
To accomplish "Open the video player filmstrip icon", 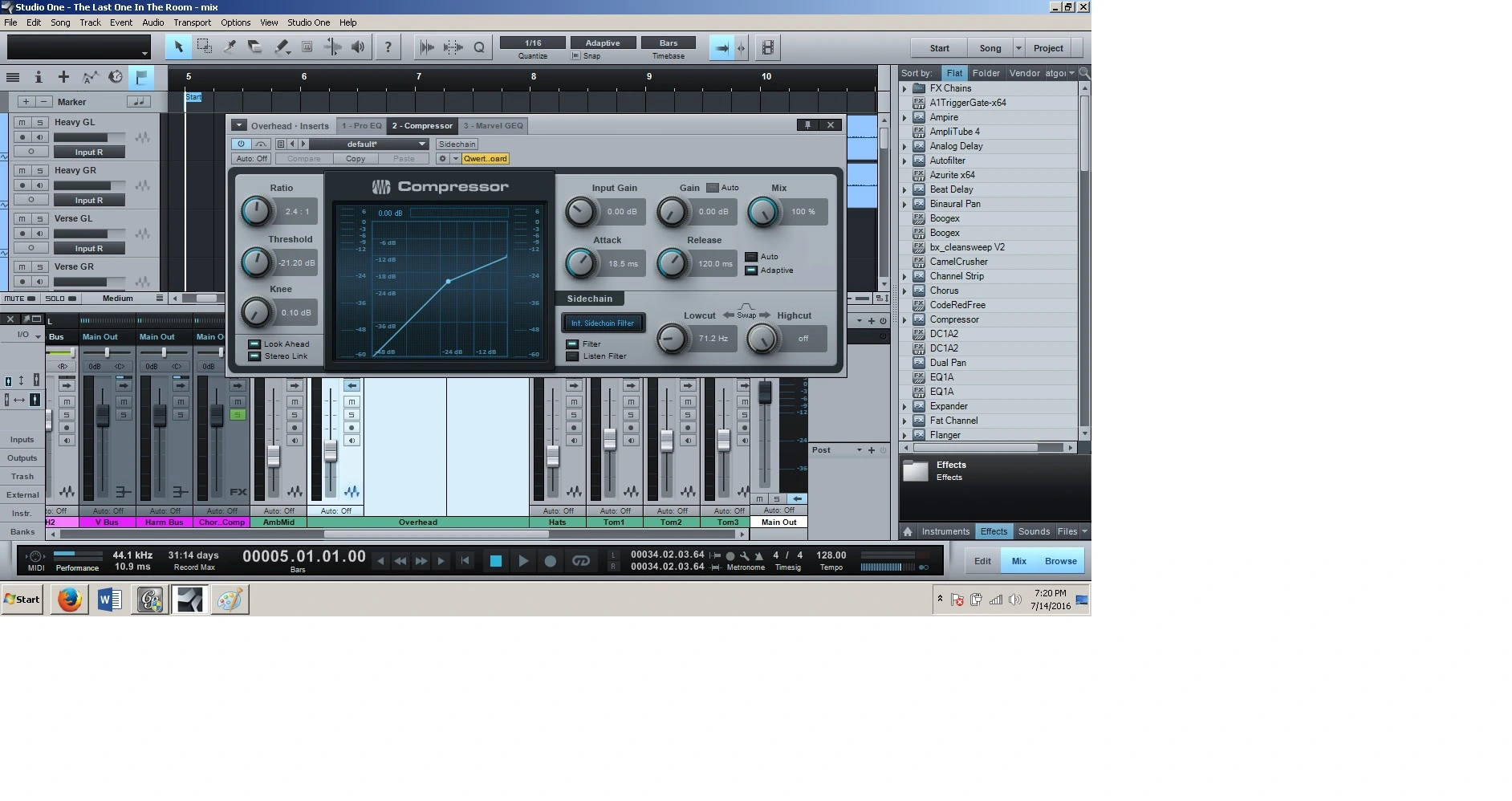I will 768,48.
